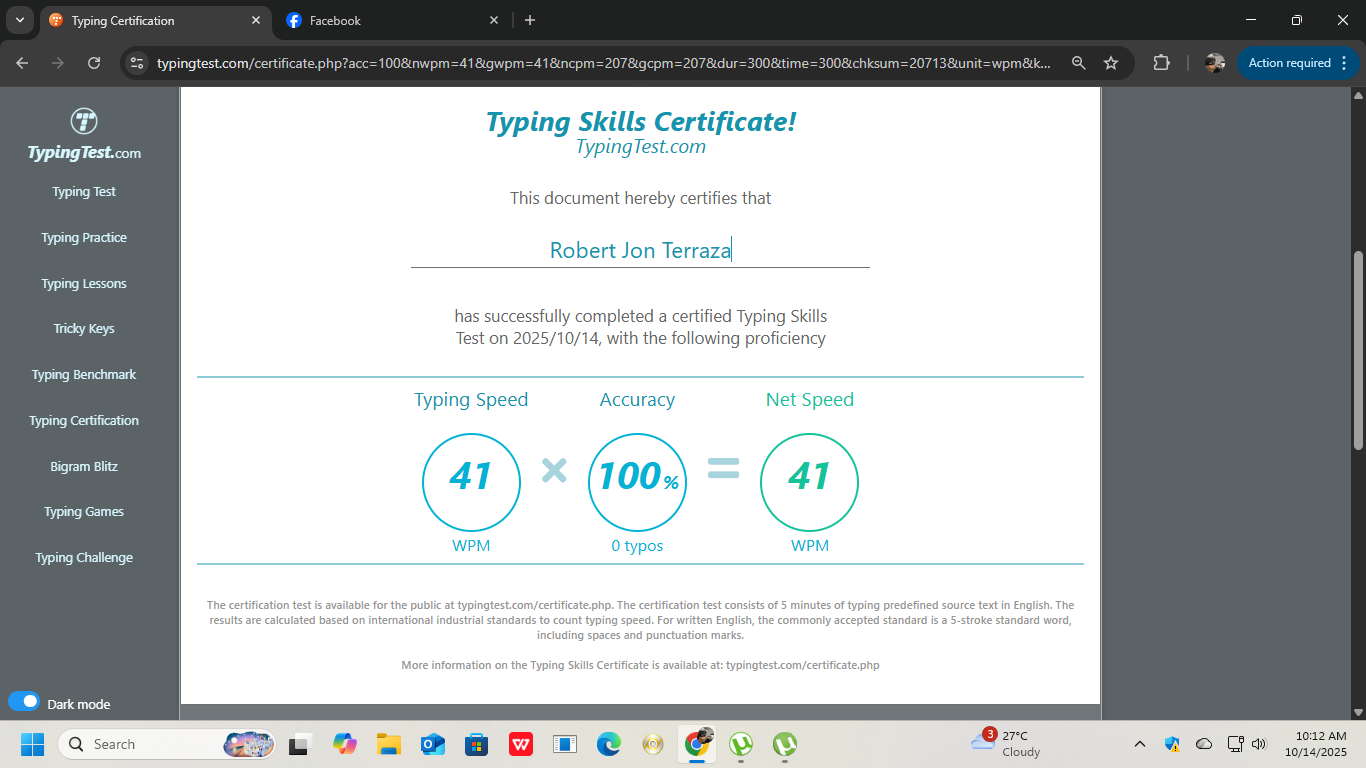The width and height of the screenshot is (1366, 768).
Task: Click the '0 typos' text
Action: coord(637,546)
